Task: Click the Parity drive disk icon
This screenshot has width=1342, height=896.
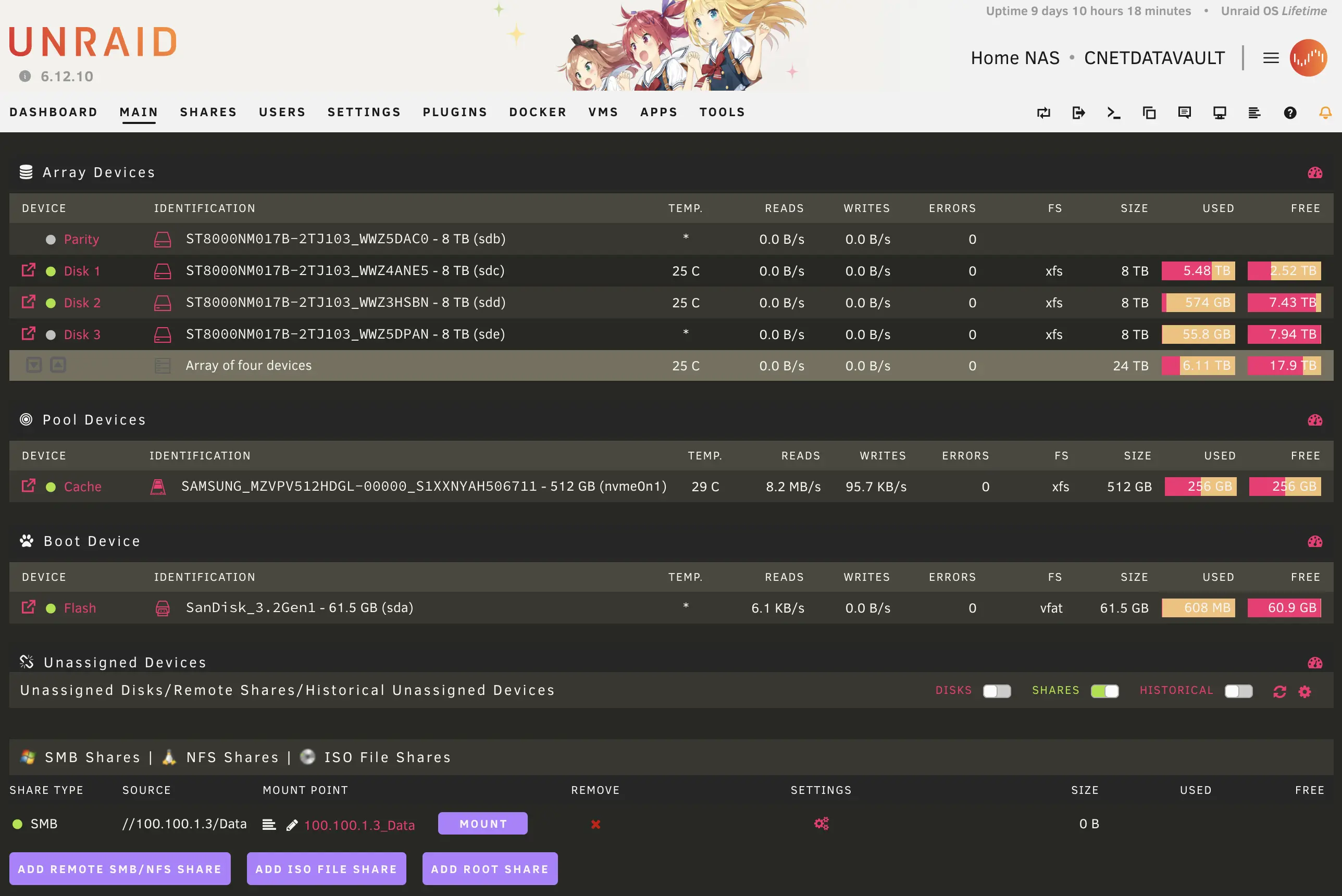Action: (x=163, y=240)
